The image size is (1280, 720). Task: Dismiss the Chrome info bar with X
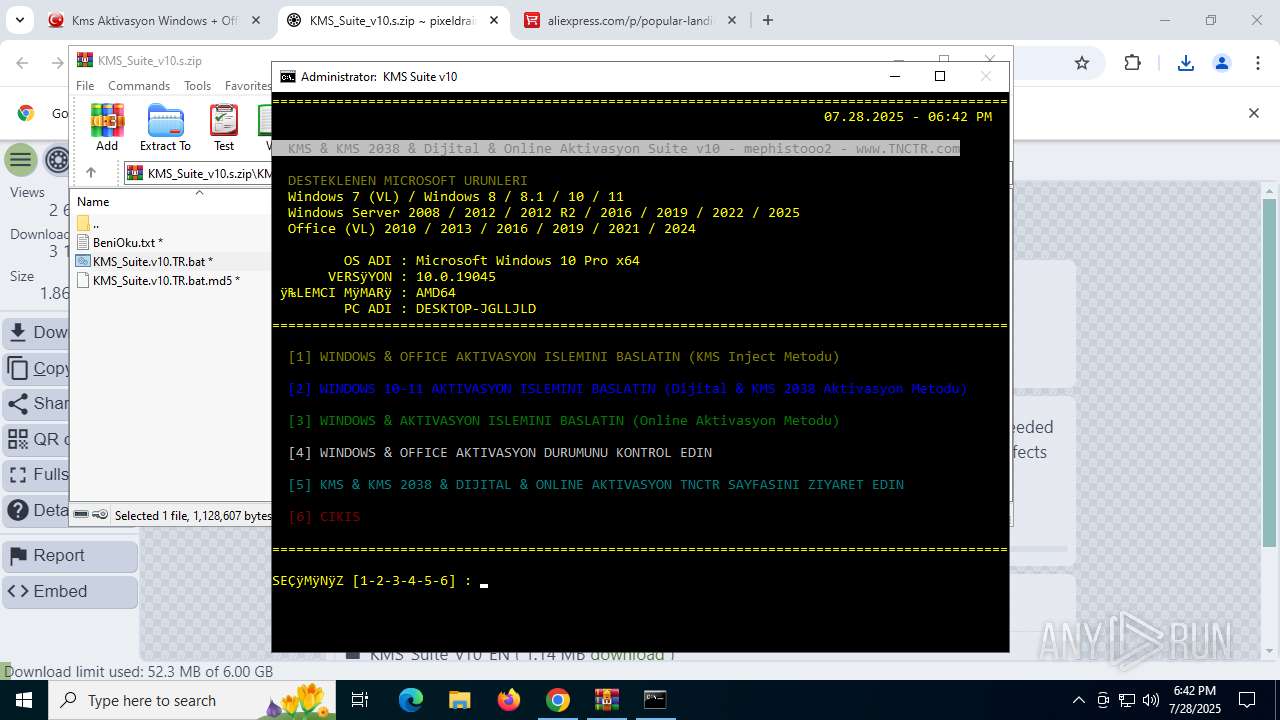[1253, 113]
